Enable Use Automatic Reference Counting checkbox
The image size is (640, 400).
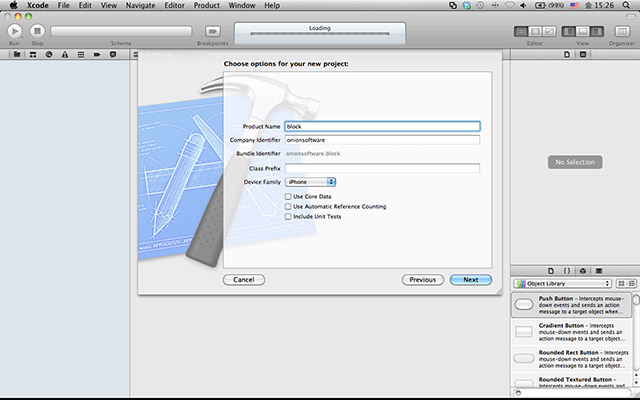288,207
